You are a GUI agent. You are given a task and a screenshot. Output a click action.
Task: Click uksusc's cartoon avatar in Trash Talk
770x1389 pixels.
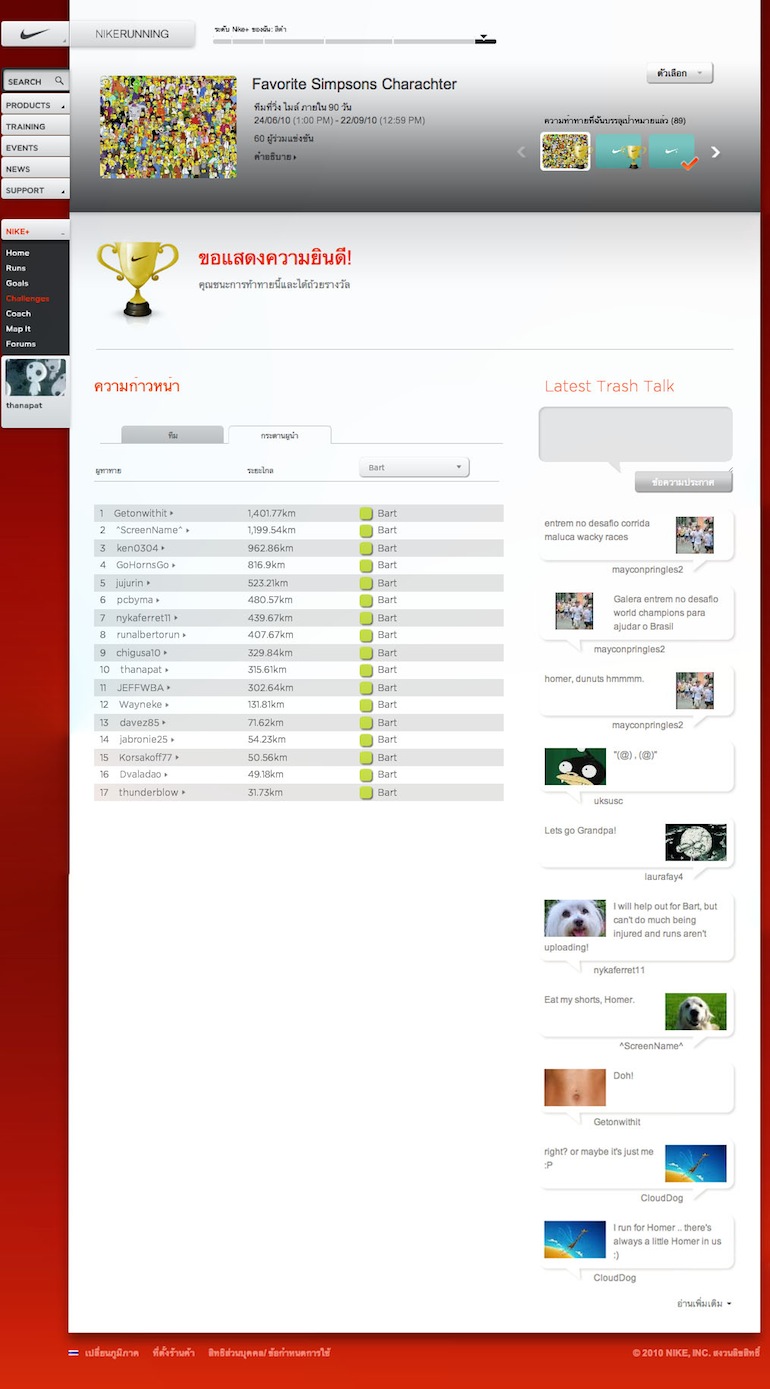[575, 766]
